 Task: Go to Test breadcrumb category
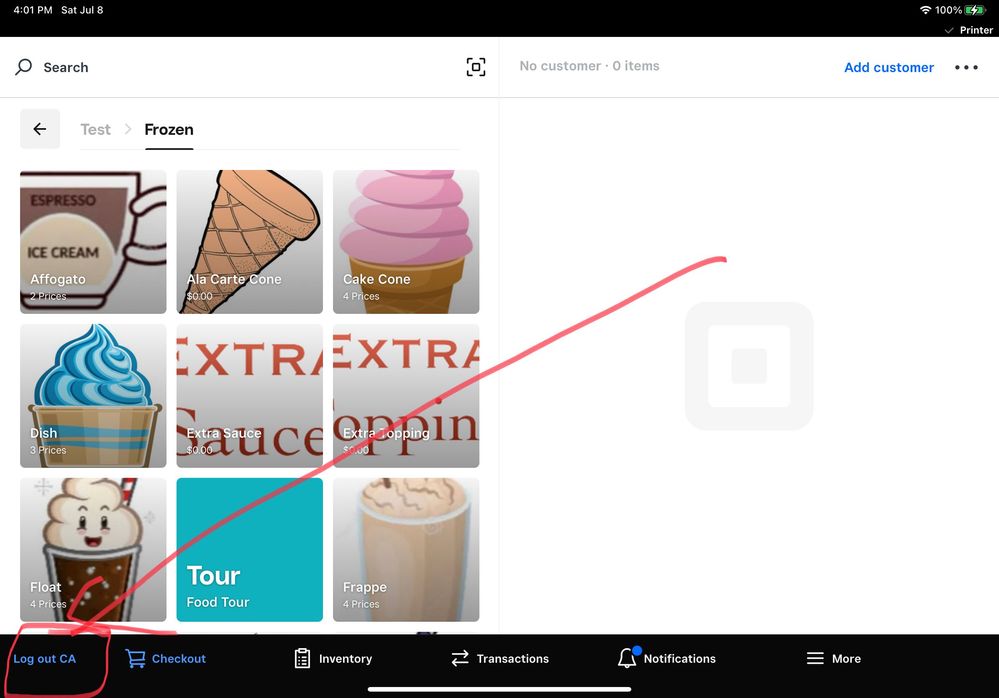95,129
